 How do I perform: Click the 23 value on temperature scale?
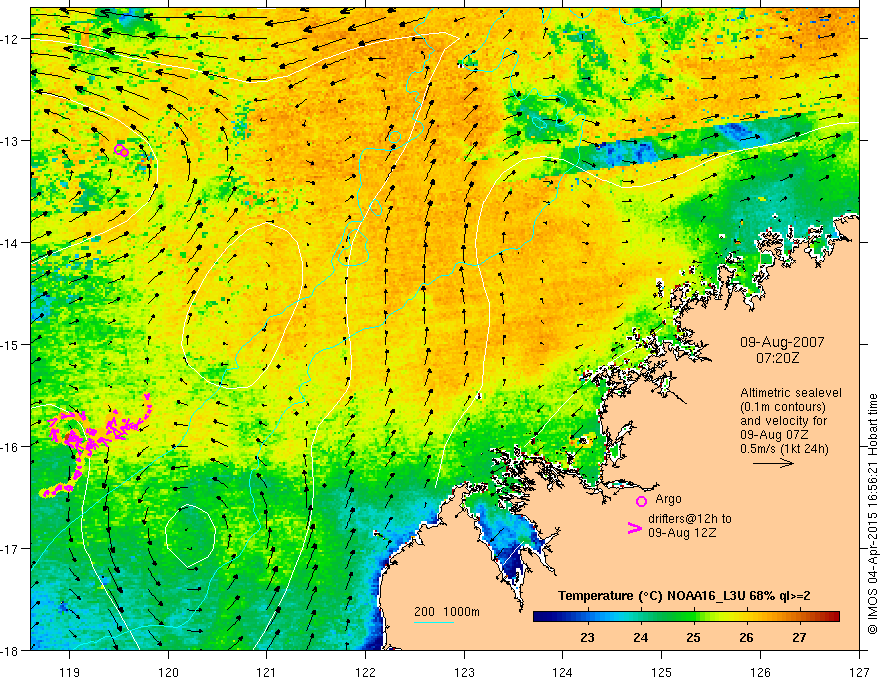pos(588,637)
